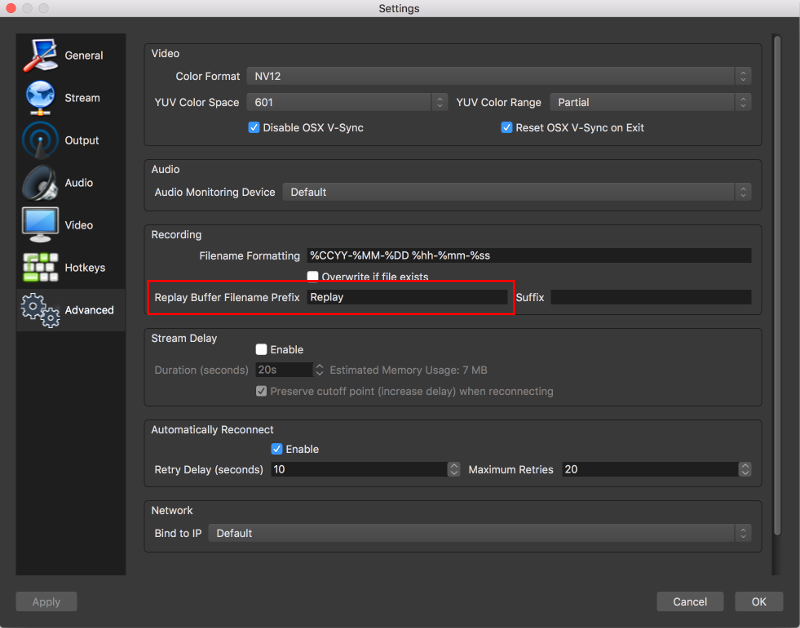Toggle Disable OSX V-Sync checkbox

(254, 128)
